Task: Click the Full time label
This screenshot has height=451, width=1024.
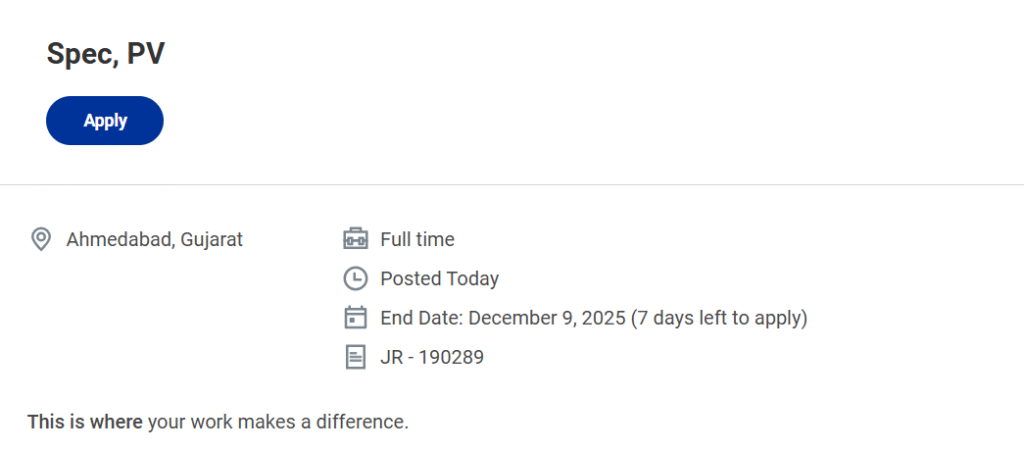Action: click(x=417, y=240)
